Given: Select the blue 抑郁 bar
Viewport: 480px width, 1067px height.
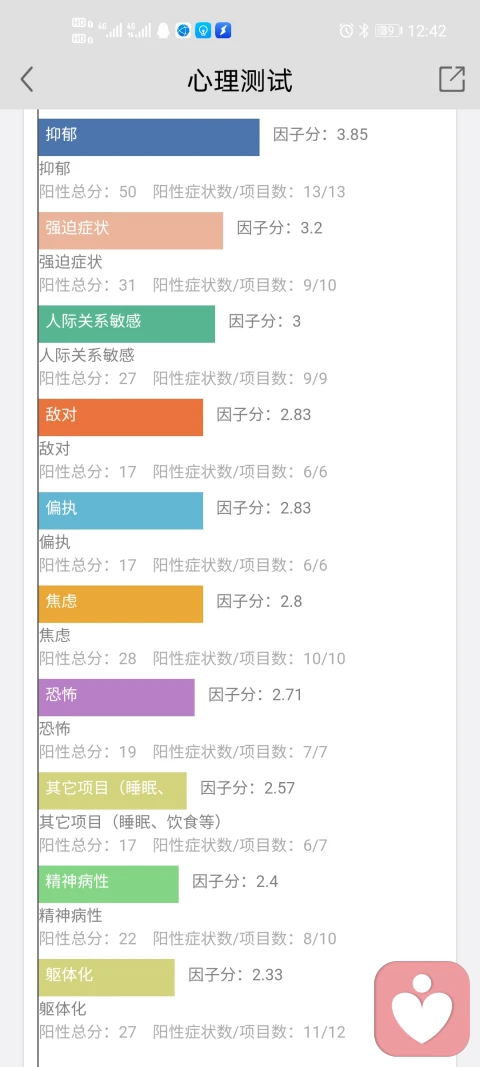Looking at the screenshot, I should [149, 137].
